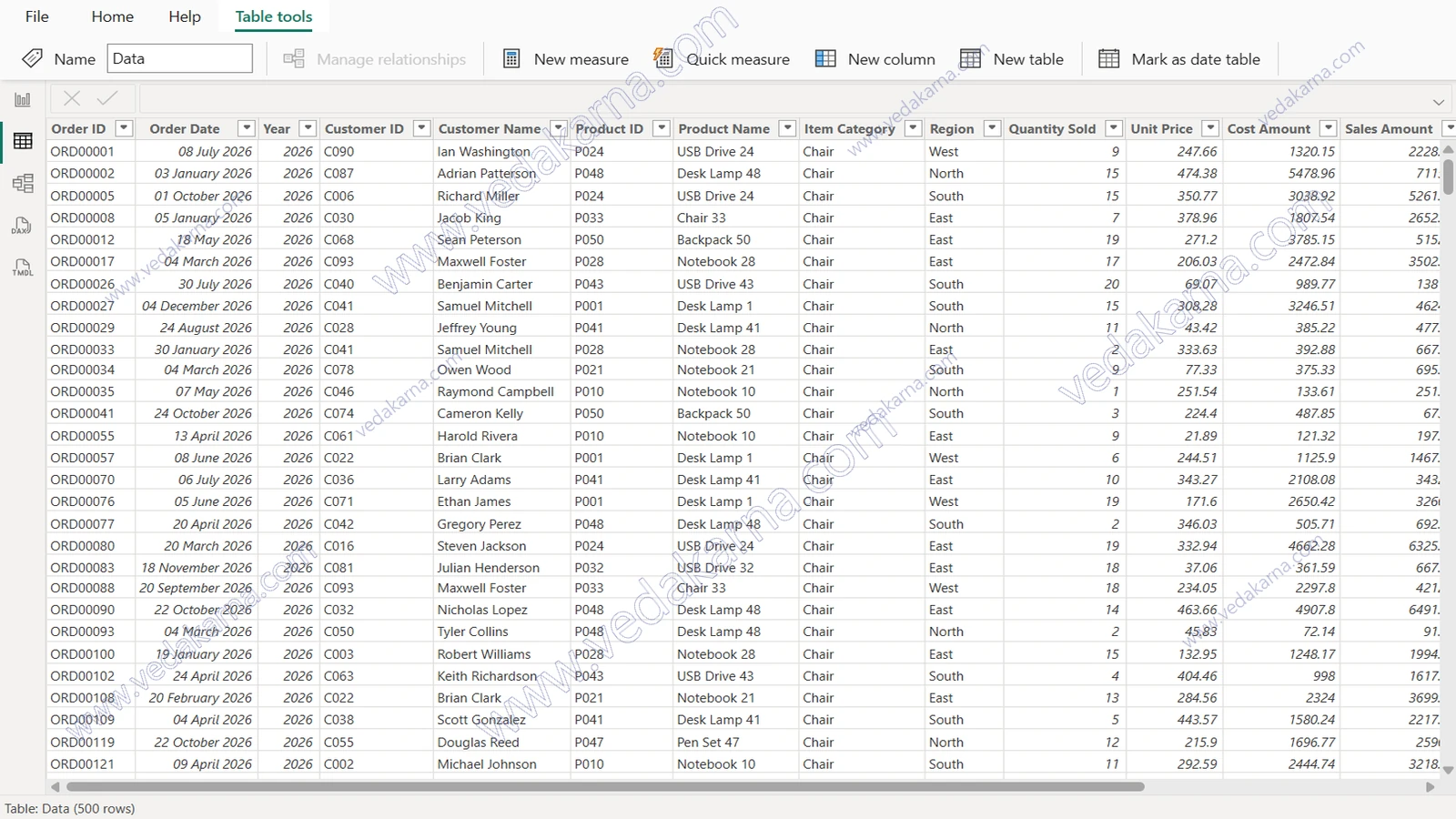Open Year column filter dropdown
This screenshot has width=1456, height=819.
tap(308, 128)
